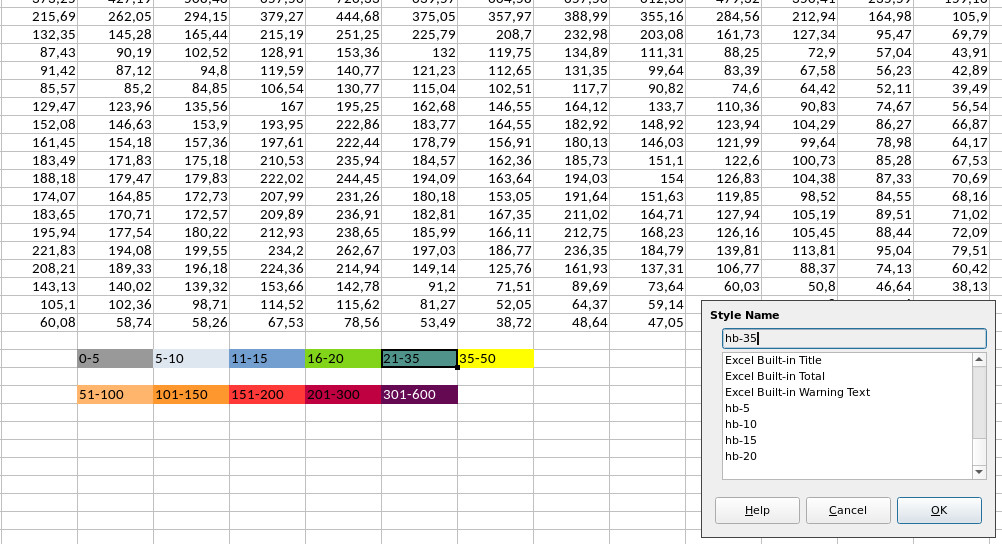Click the yellow '35-50' legend cell
This screenshot has height=544, width=1002.
tap(495, 358)
